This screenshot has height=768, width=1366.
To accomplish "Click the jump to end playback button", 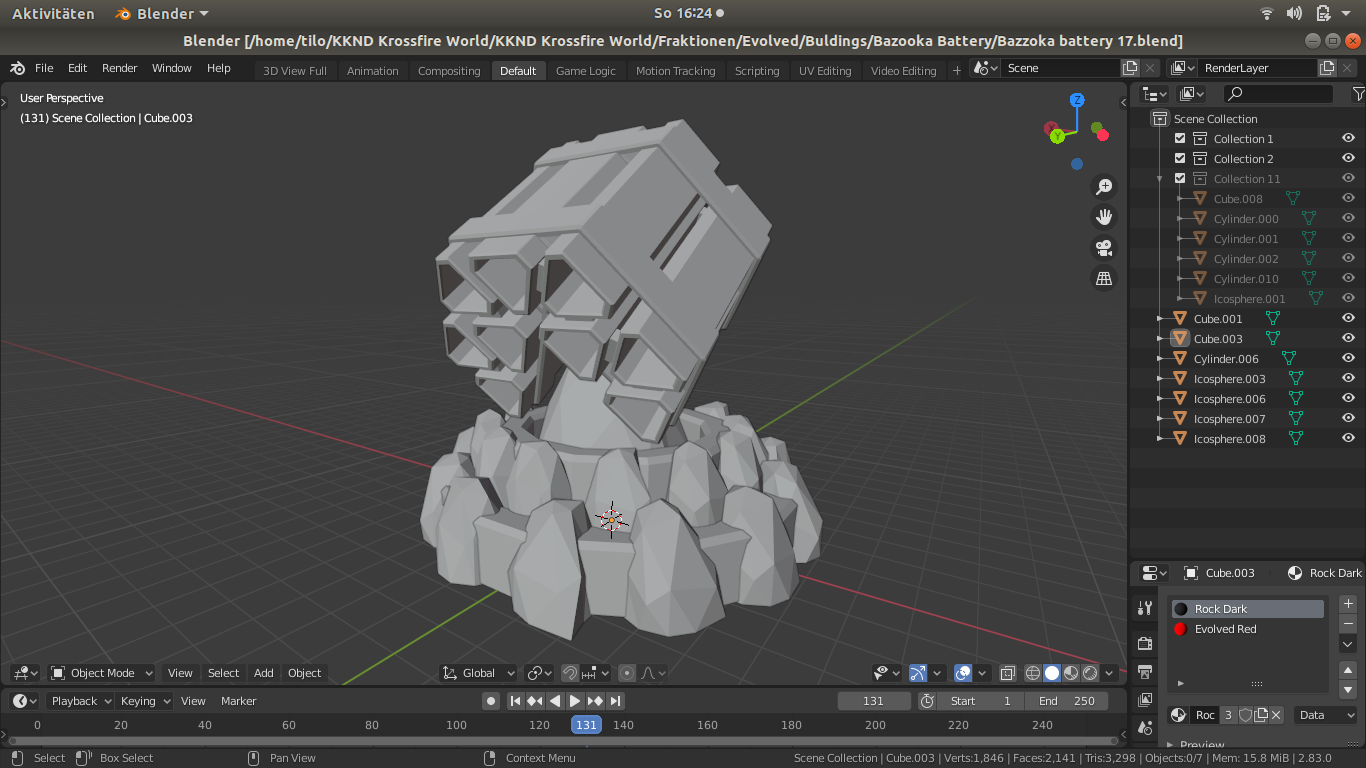I will tap(616, 701).
